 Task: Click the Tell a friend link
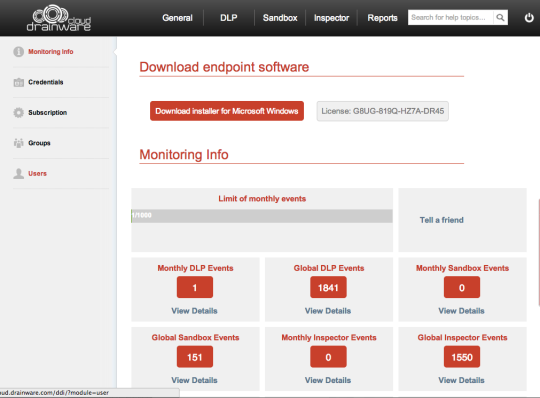pos(442,220)
